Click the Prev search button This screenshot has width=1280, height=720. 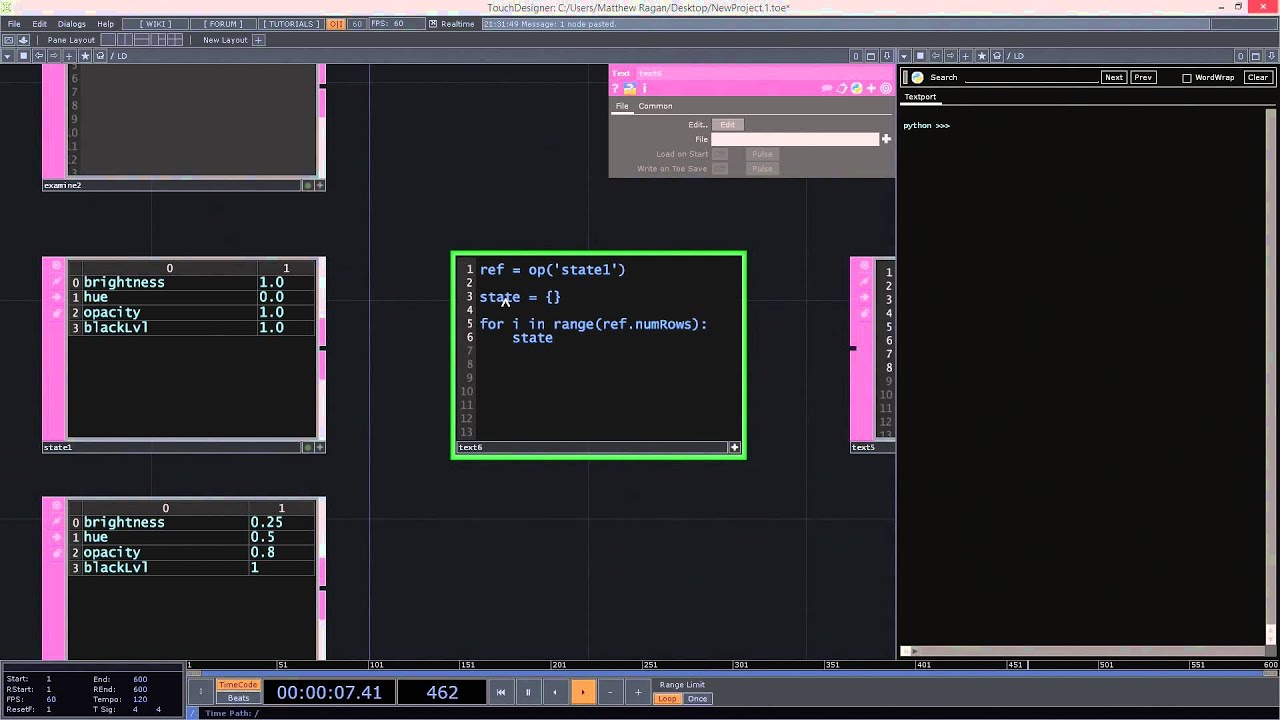tap(1143, 77)
